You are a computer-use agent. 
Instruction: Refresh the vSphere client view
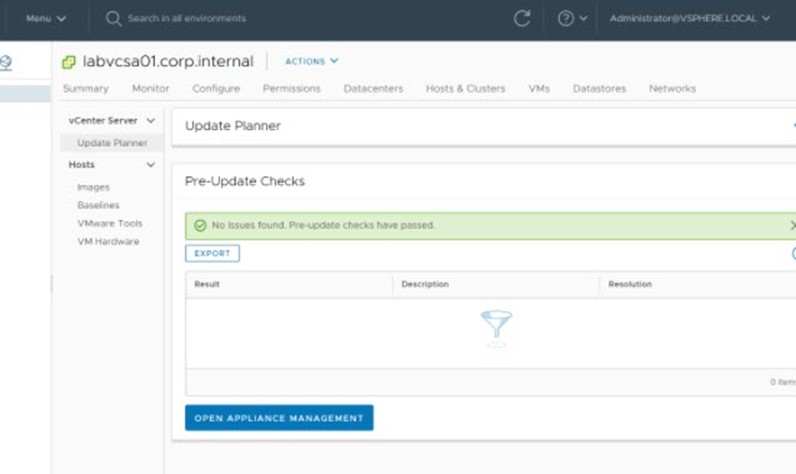point(521,19)
